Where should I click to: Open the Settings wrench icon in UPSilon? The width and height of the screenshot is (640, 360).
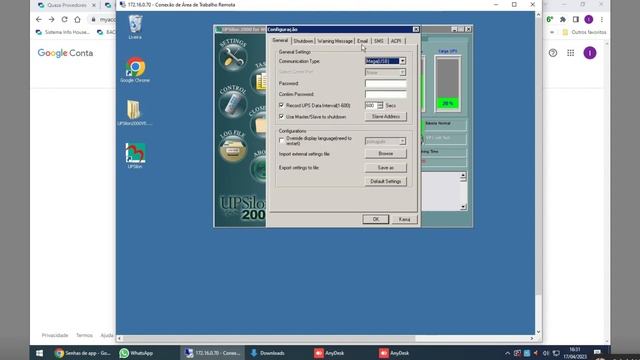[x=233, y=57]
